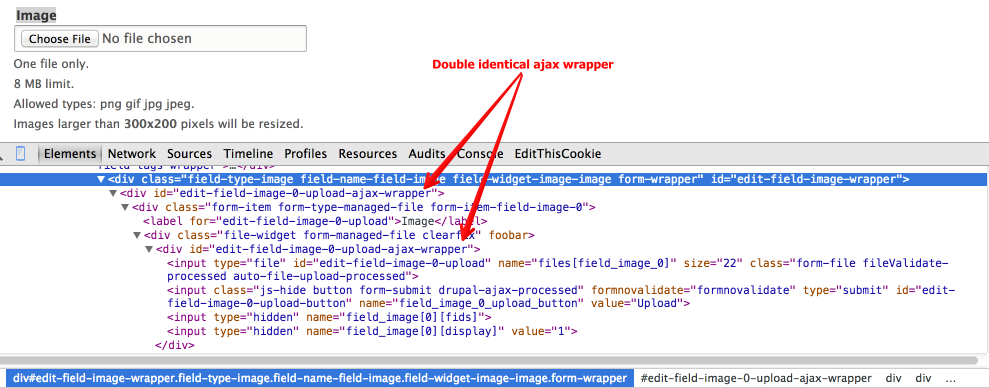Screen dimensions: 989x388
Task: Click 'Allowed types: png gif jpg jpeg.' text
Action: (x=104, y=104)
